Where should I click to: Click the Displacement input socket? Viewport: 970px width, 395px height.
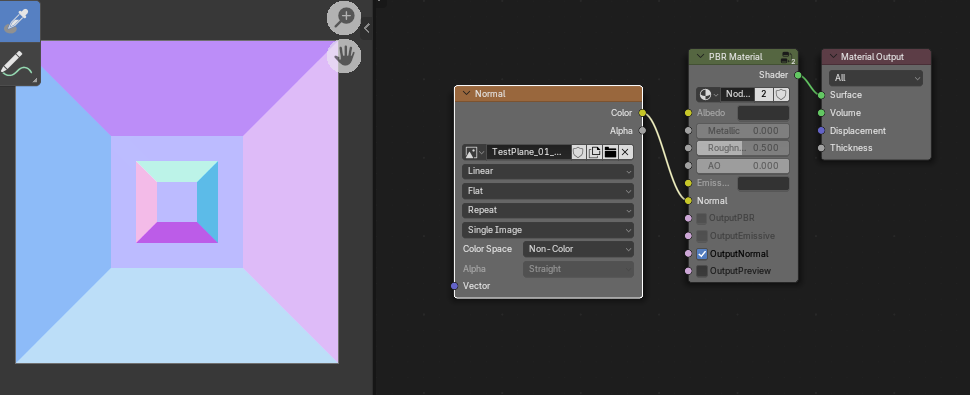[821, 130]
